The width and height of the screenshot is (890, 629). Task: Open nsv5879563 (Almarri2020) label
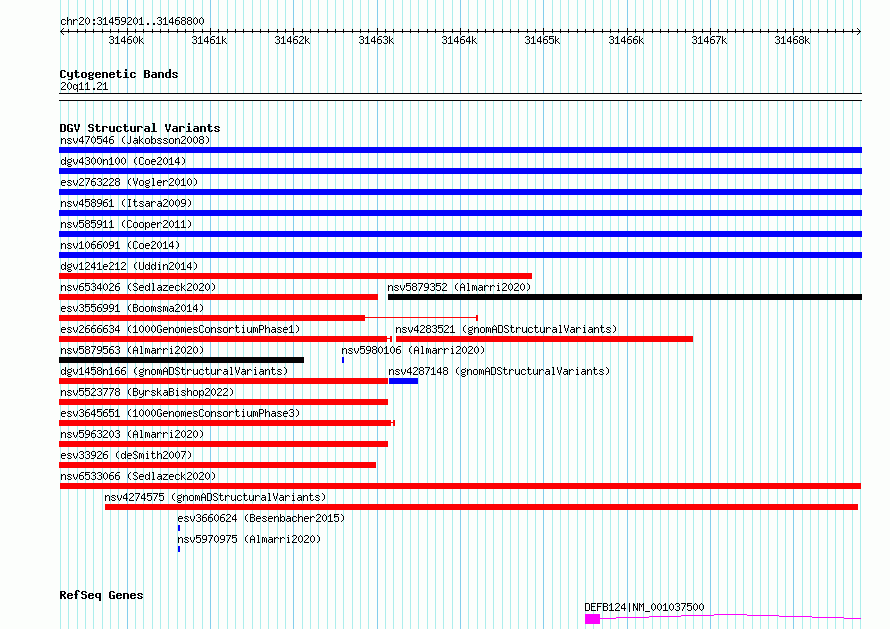132,350
